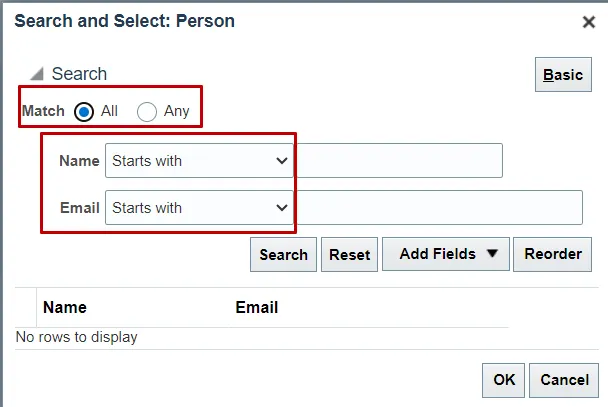Confirm selection with OK
This screenshot has width=608, height=407.
[x=504, y=380]
